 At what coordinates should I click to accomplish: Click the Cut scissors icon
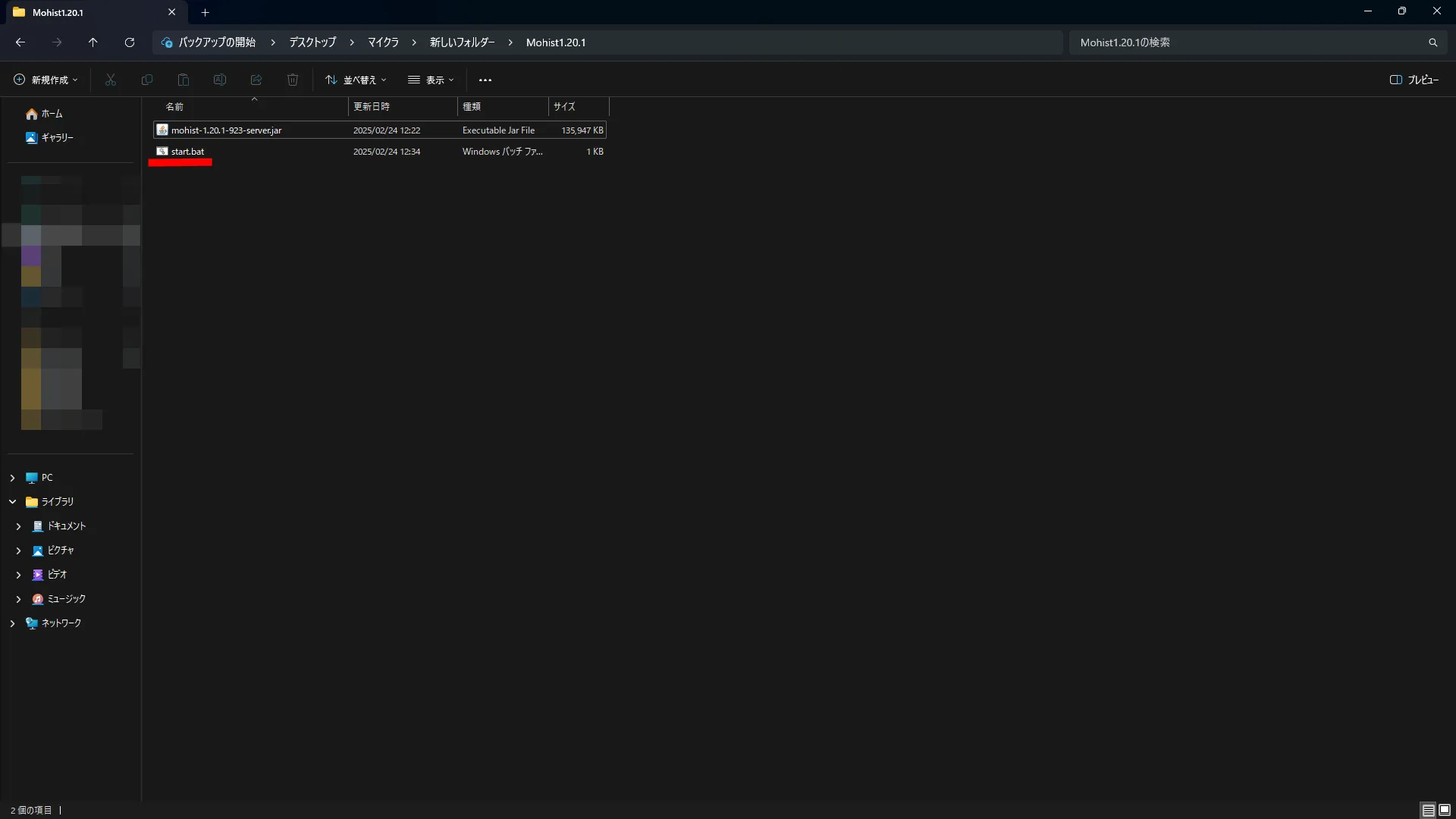tap(111, 80)
